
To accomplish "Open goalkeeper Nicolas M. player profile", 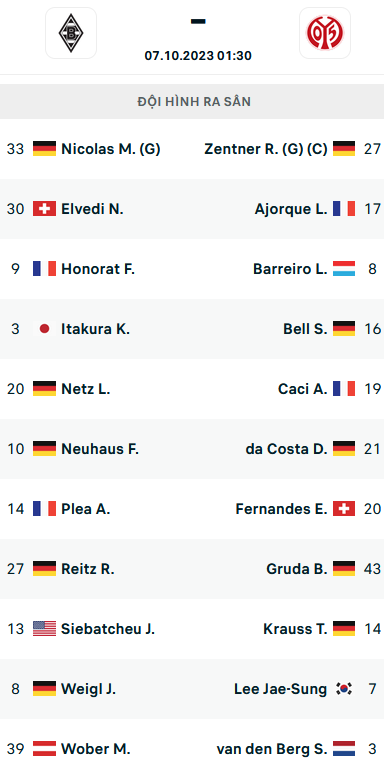I will coord(111,149).
